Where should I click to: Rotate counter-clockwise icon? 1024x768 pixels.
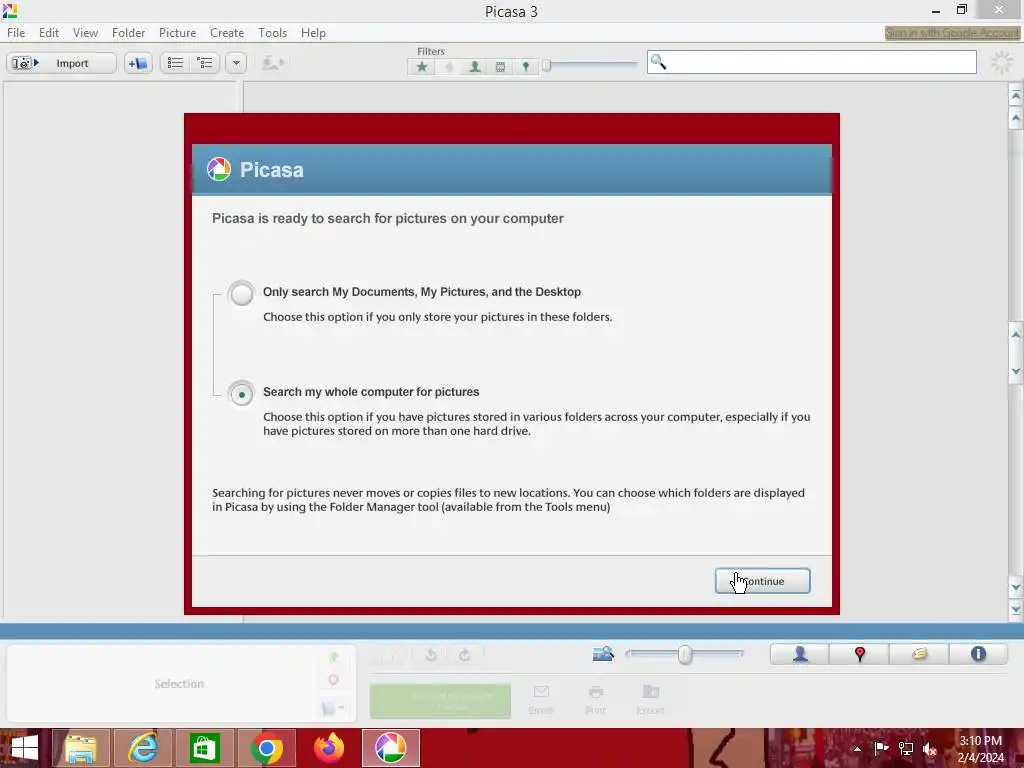[432, 655]
